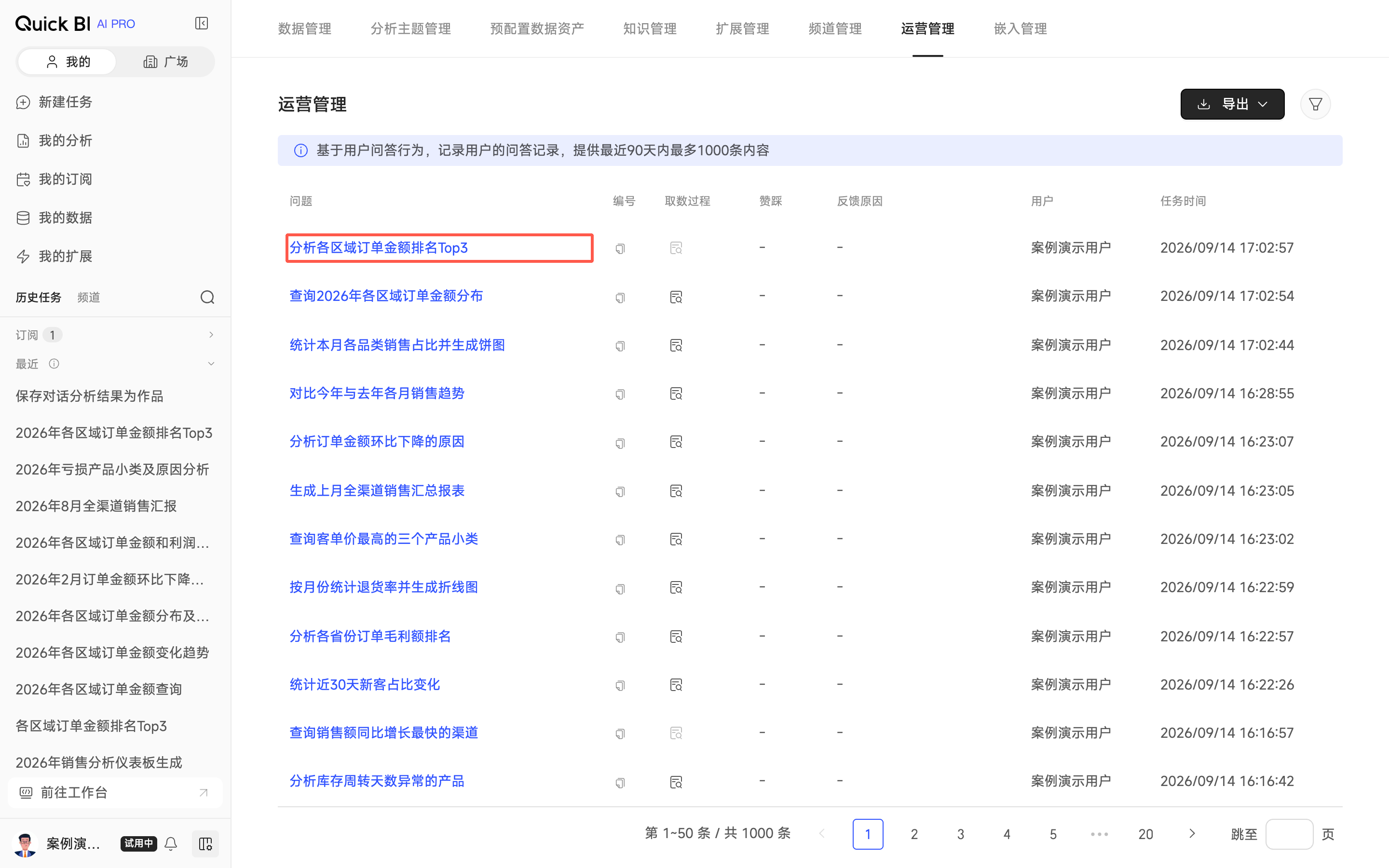Switch to 广场 view toggle
Image resolution: width=1389 pixels, height=868 pixels.
[x=165, y=62]
